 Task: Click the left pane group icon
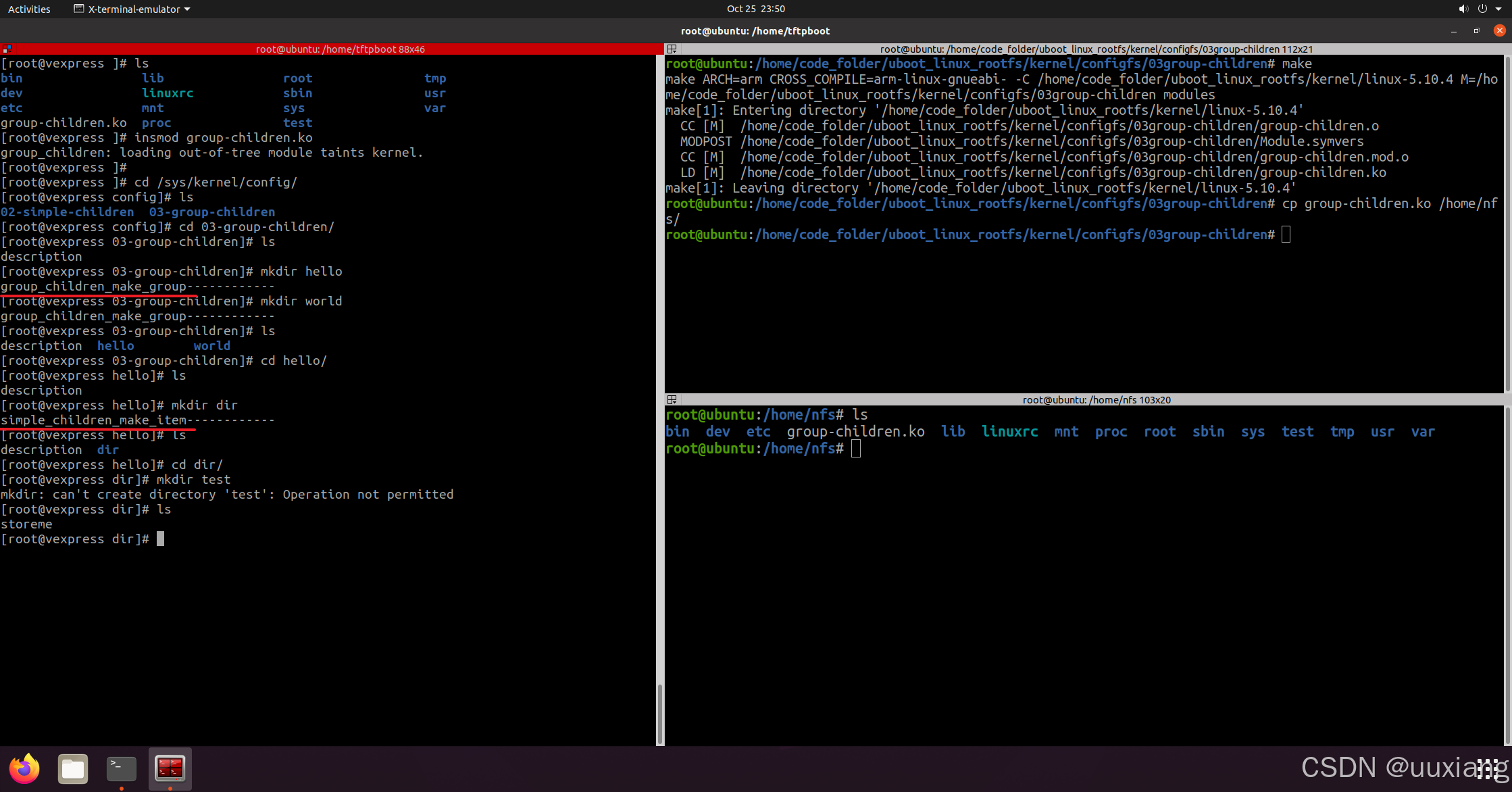(x=7, y=49)
